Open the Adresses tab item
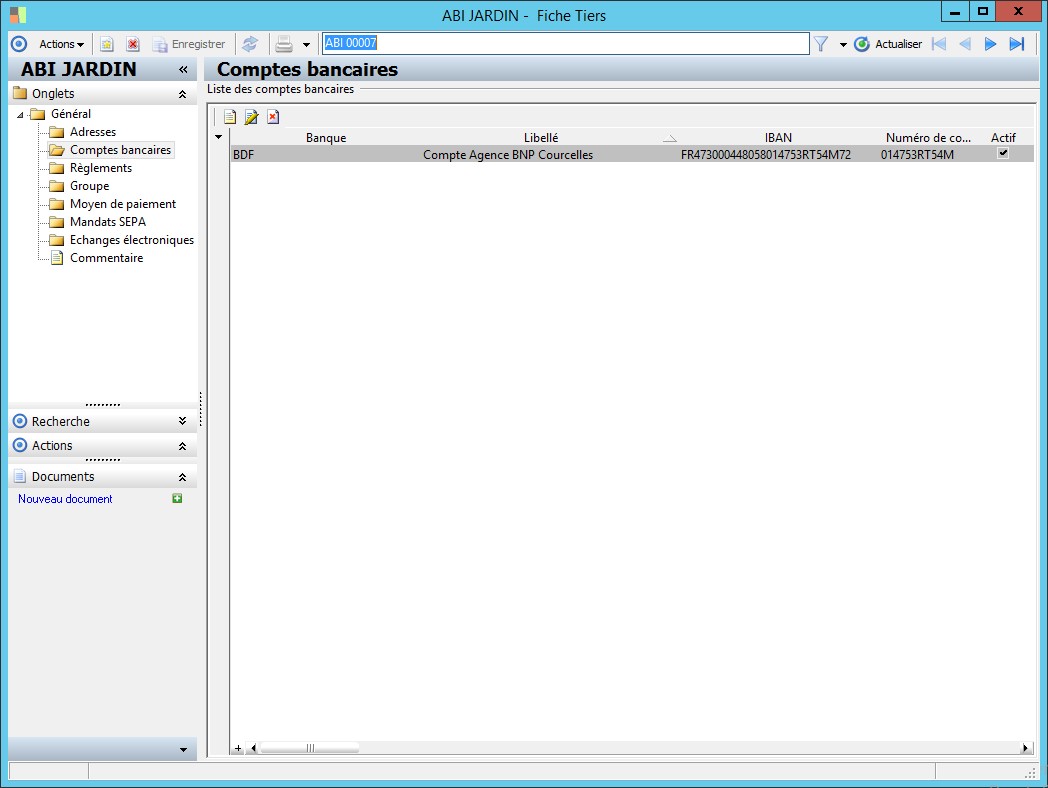This screenshot has width=1048, height=788. 93,132
